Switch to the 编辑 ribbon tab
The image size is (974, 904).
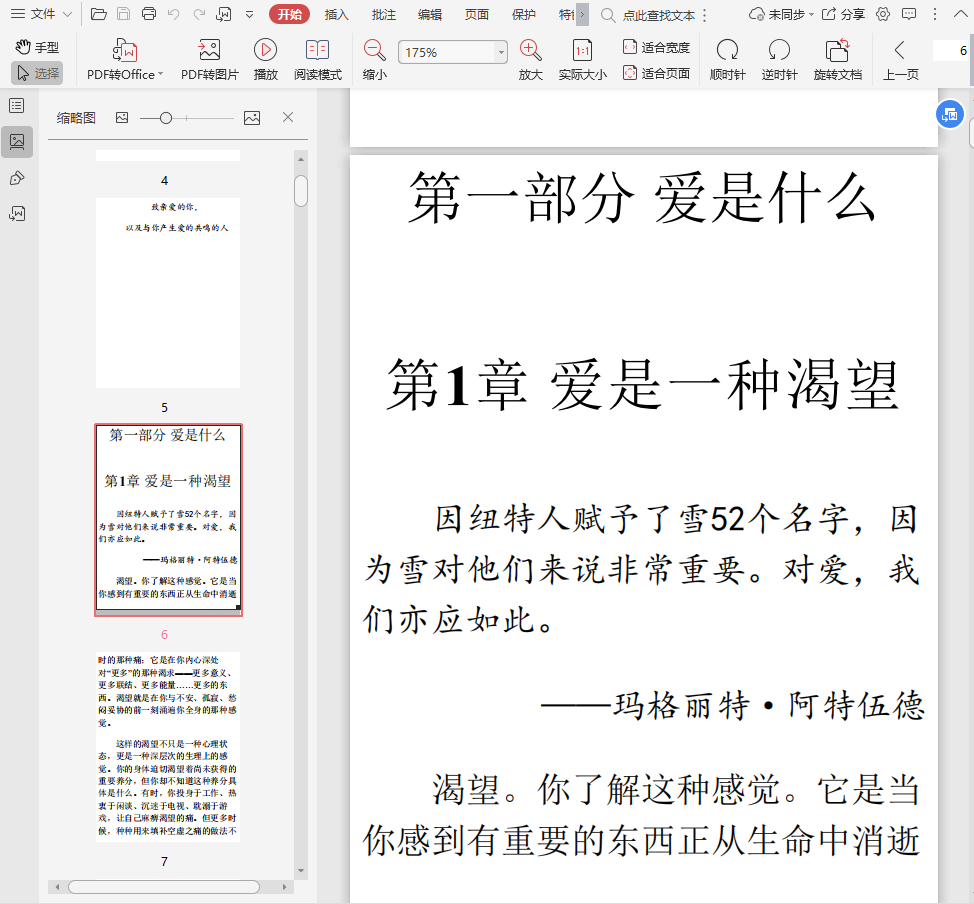point(430,14)
